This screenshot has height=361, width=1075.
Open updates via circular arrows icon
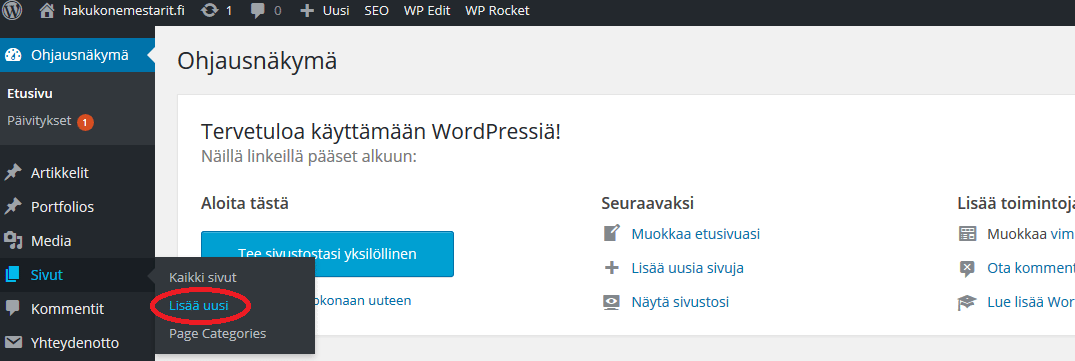[209, 10]
